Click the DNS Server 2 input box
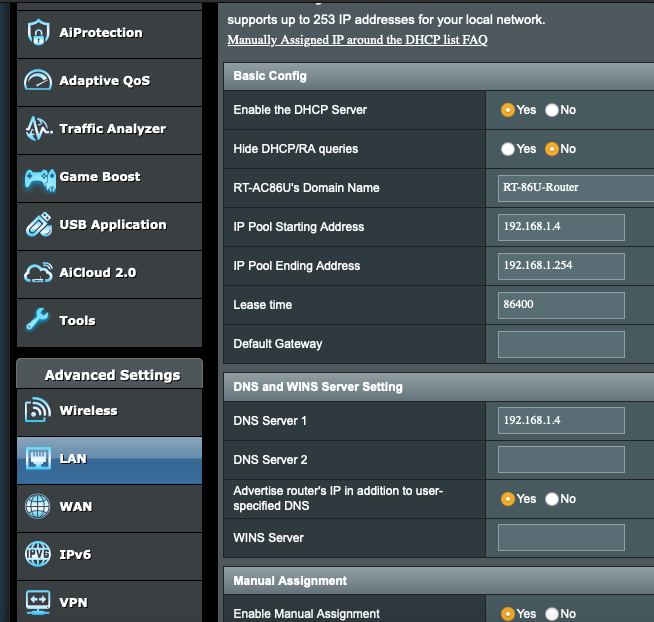Screen dimensions: 654x622 coord(561,460)
